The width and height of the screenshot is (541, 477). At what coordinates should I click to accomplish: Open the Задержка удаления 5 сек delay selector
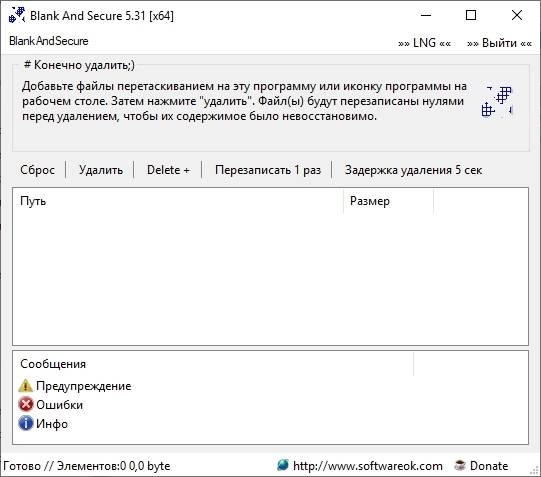(x=413, y=170)
